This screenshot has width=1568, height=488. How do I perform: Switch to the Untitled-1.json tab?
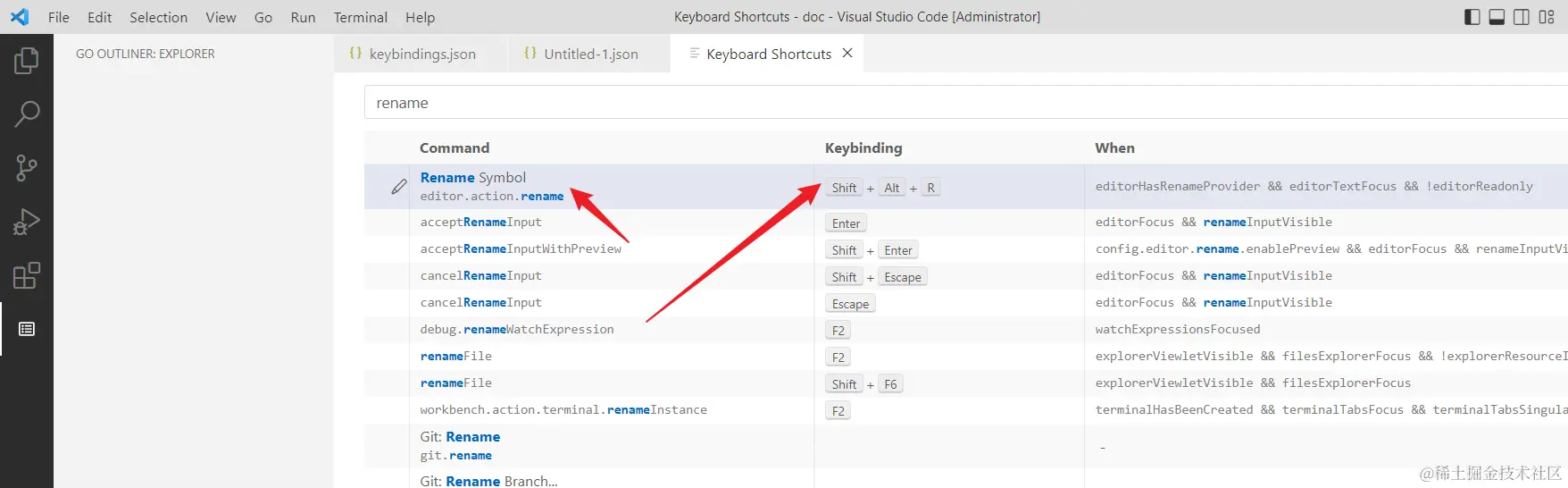(589, 54)
